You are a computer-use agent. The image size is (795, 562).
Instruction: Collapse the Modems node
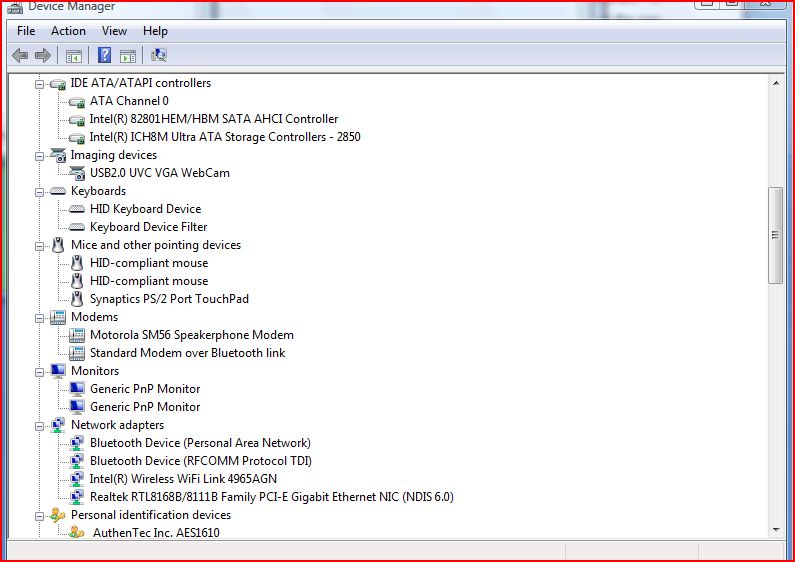(39, 318)
